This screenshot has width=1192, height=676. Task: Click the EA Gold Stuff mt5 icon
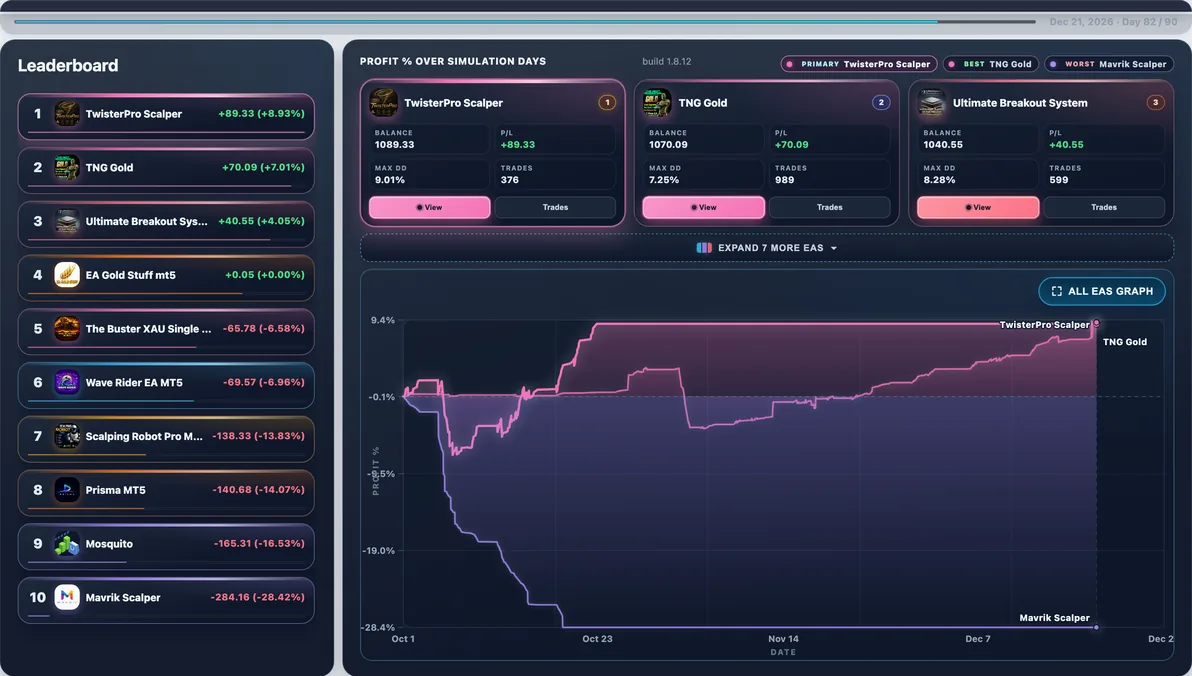(x=67, y=275)
